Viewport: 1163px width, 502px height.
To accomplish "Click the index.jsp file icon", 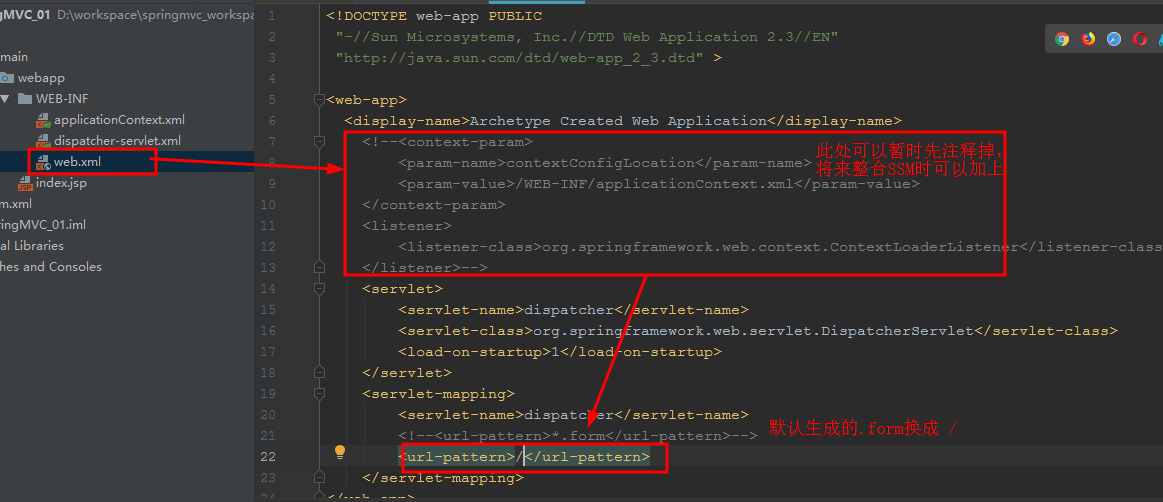I will tap(25, 183).
